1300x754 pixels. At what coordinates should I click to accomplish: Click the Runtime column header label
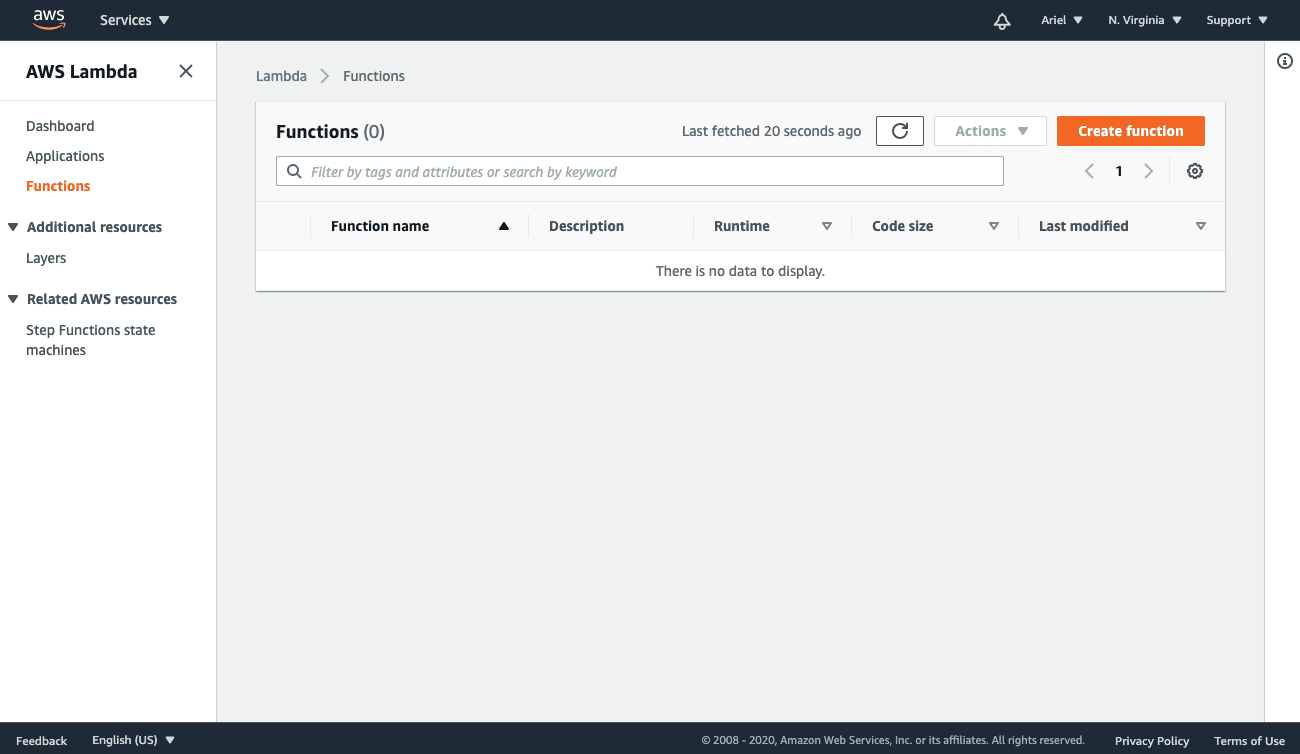tap(742, 226)
